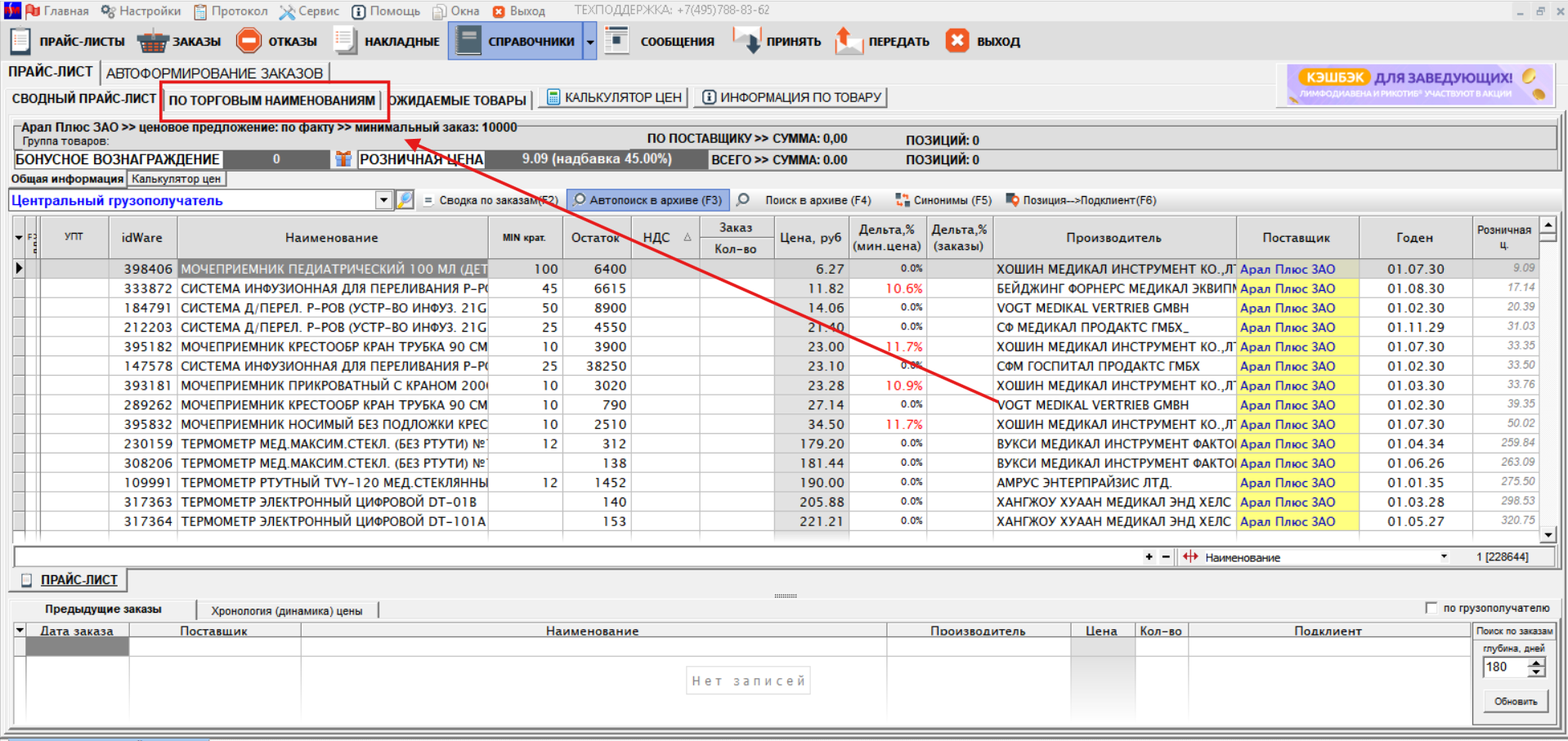This screenshot has width=1568, height=741.
Task: Toggle Автопоиск в архиве (F3)
Action: [x=647, y=200]
